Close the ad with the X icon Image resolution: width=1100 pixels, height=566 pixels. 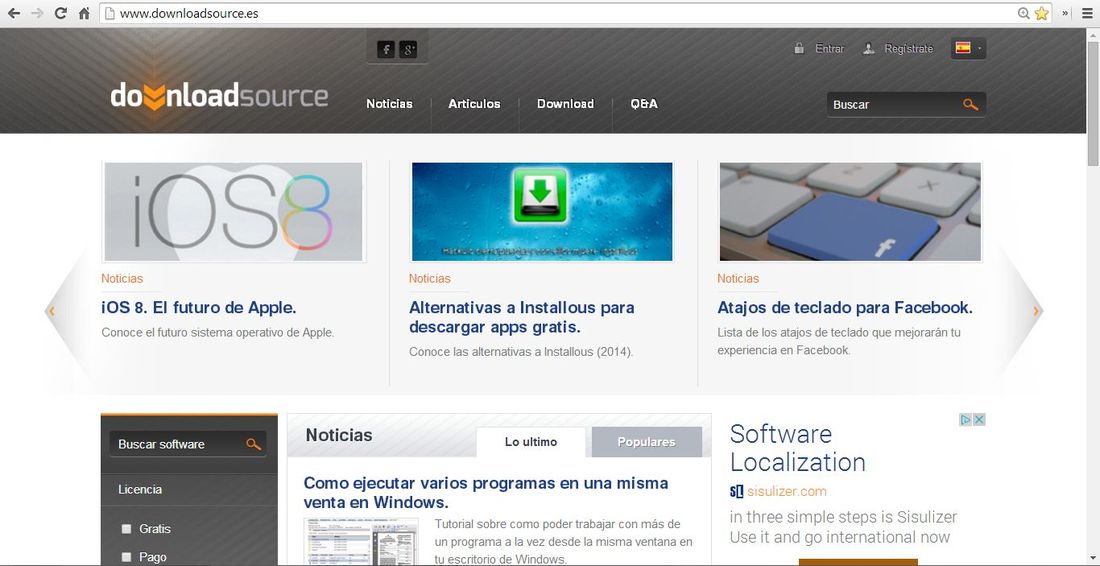coord(979,419)
